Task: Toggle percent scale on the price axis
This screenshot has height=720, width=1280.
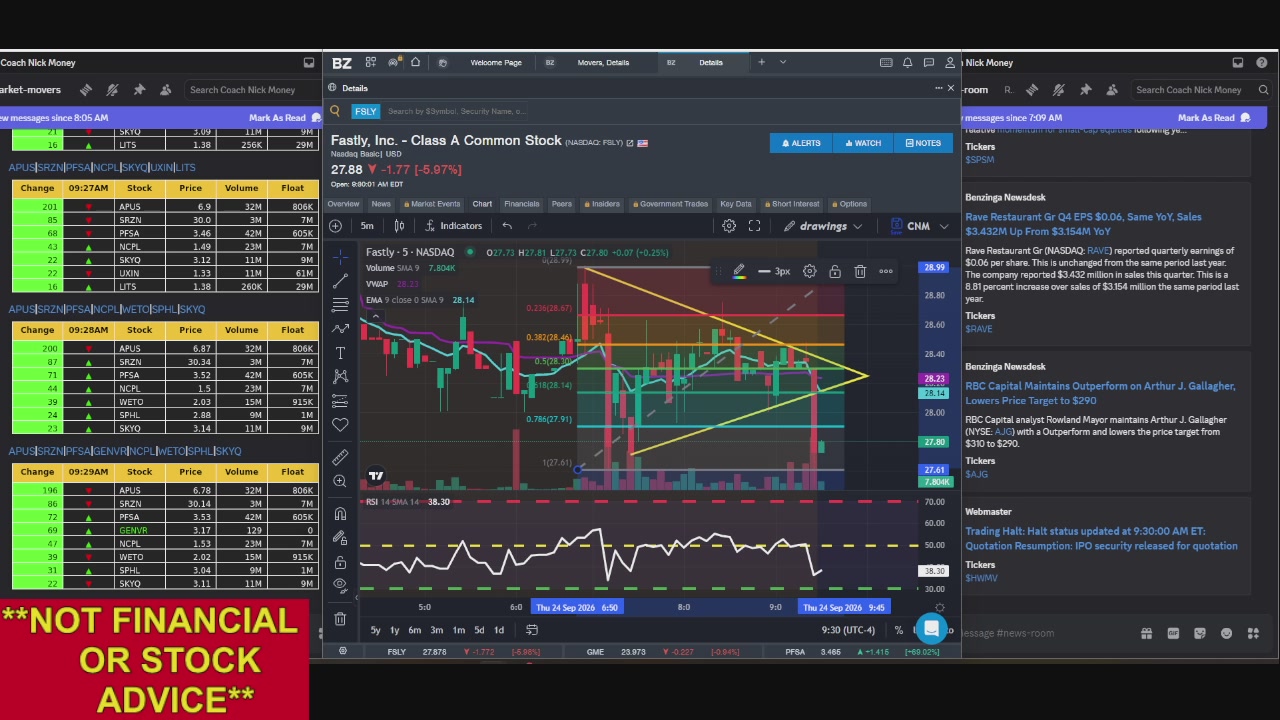Action: coord(898,630)
